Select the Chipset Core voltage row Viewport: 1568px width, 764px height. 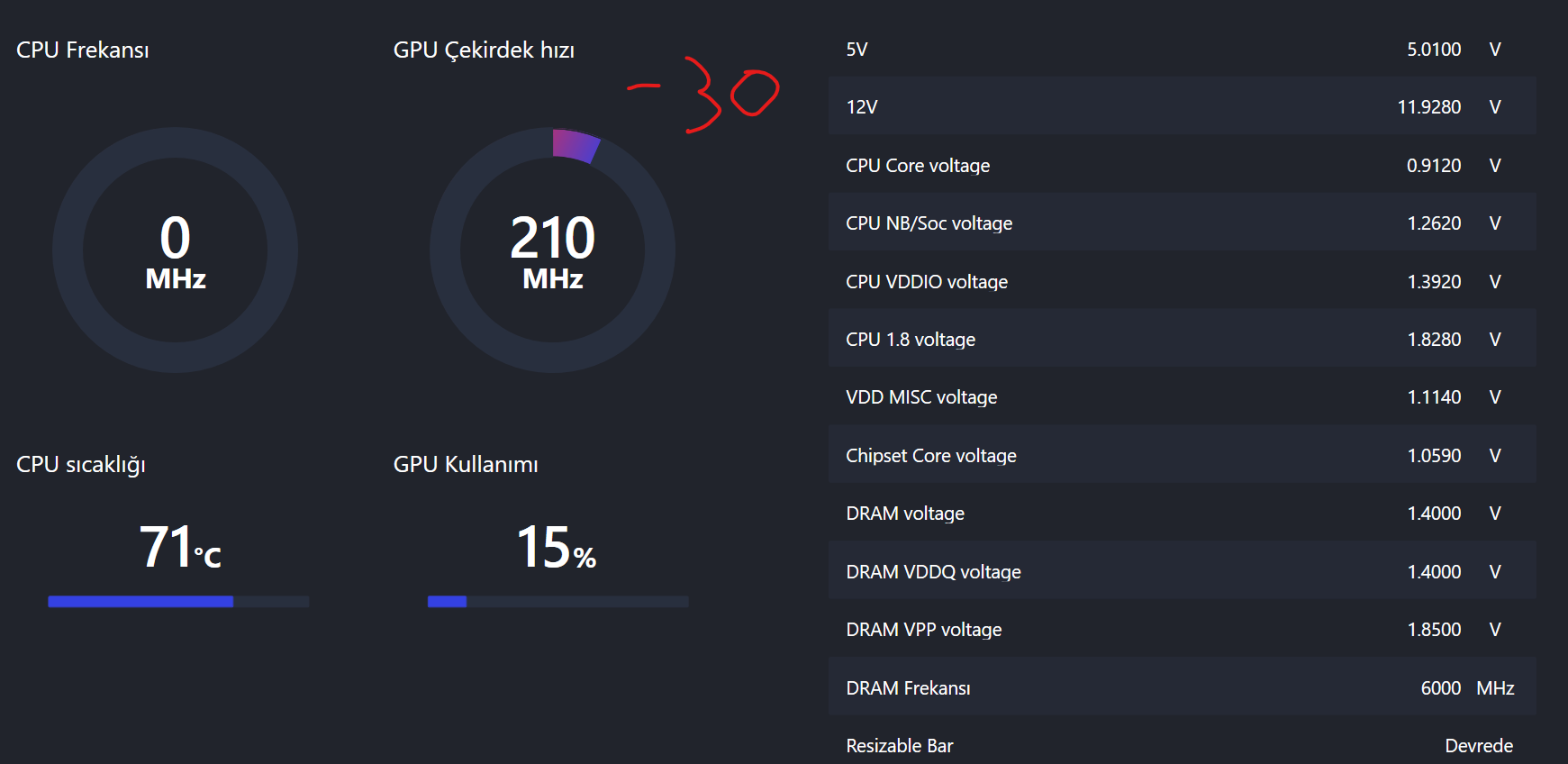(x=1182, y=455)
